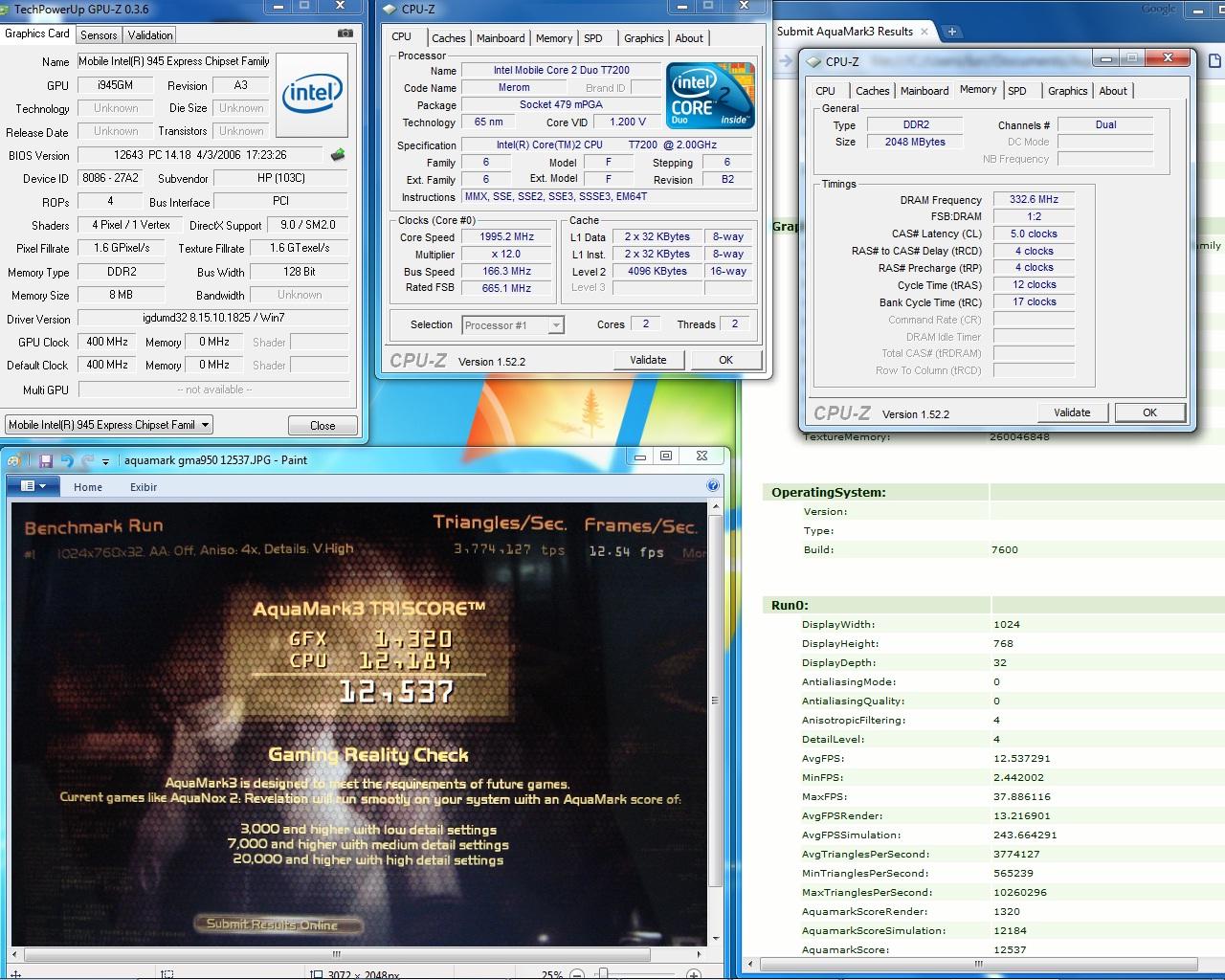
Task: Open the About tab in the CPU-Z Memory window
Action: tap(1113, 91)
